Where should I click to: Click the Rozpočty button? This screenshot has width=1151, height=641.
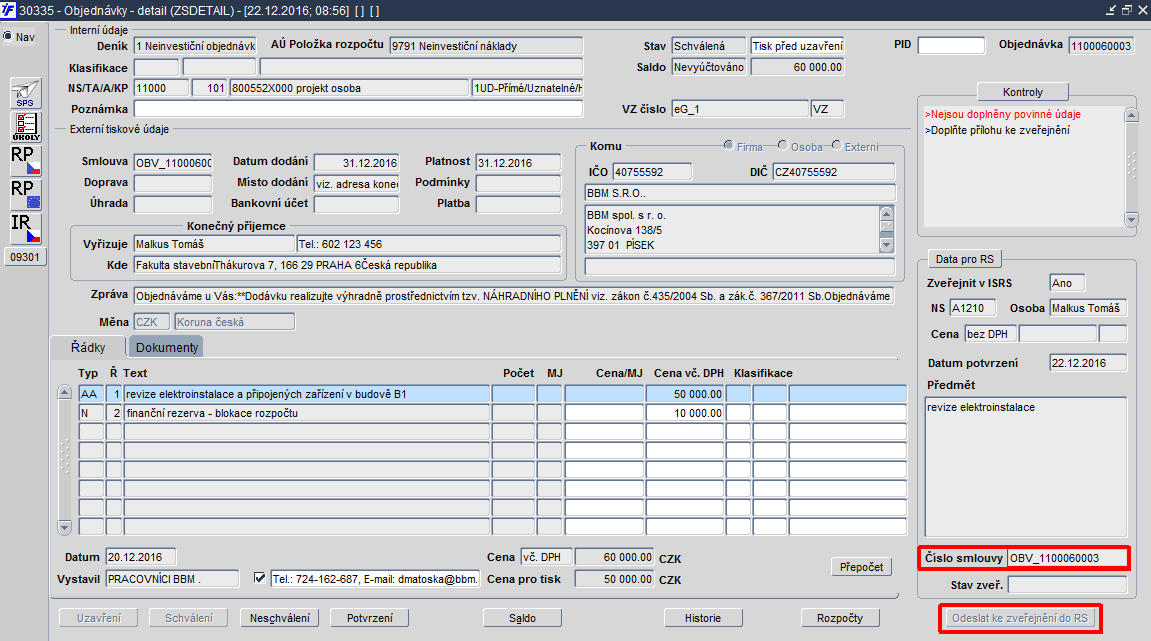pos(840,618)
